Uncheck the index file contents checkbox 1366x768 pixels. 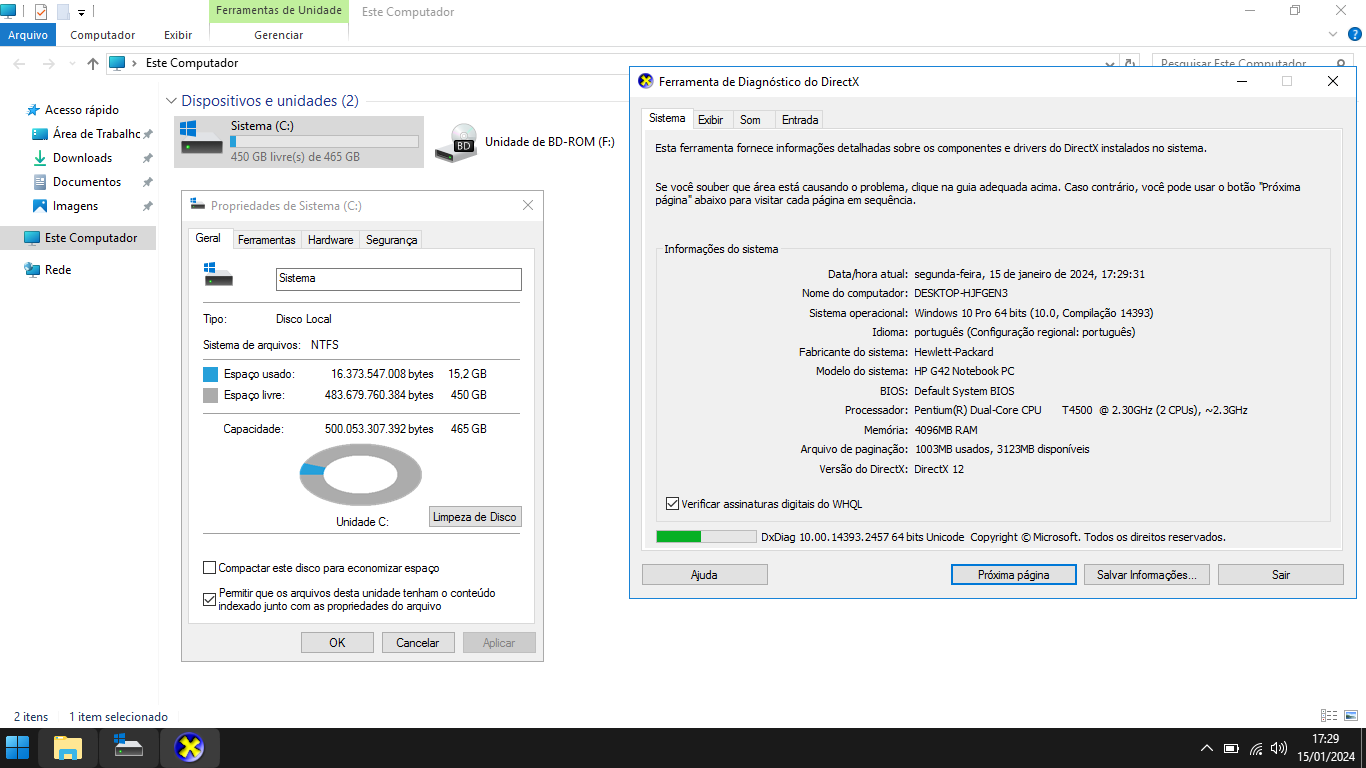(210, 600)
